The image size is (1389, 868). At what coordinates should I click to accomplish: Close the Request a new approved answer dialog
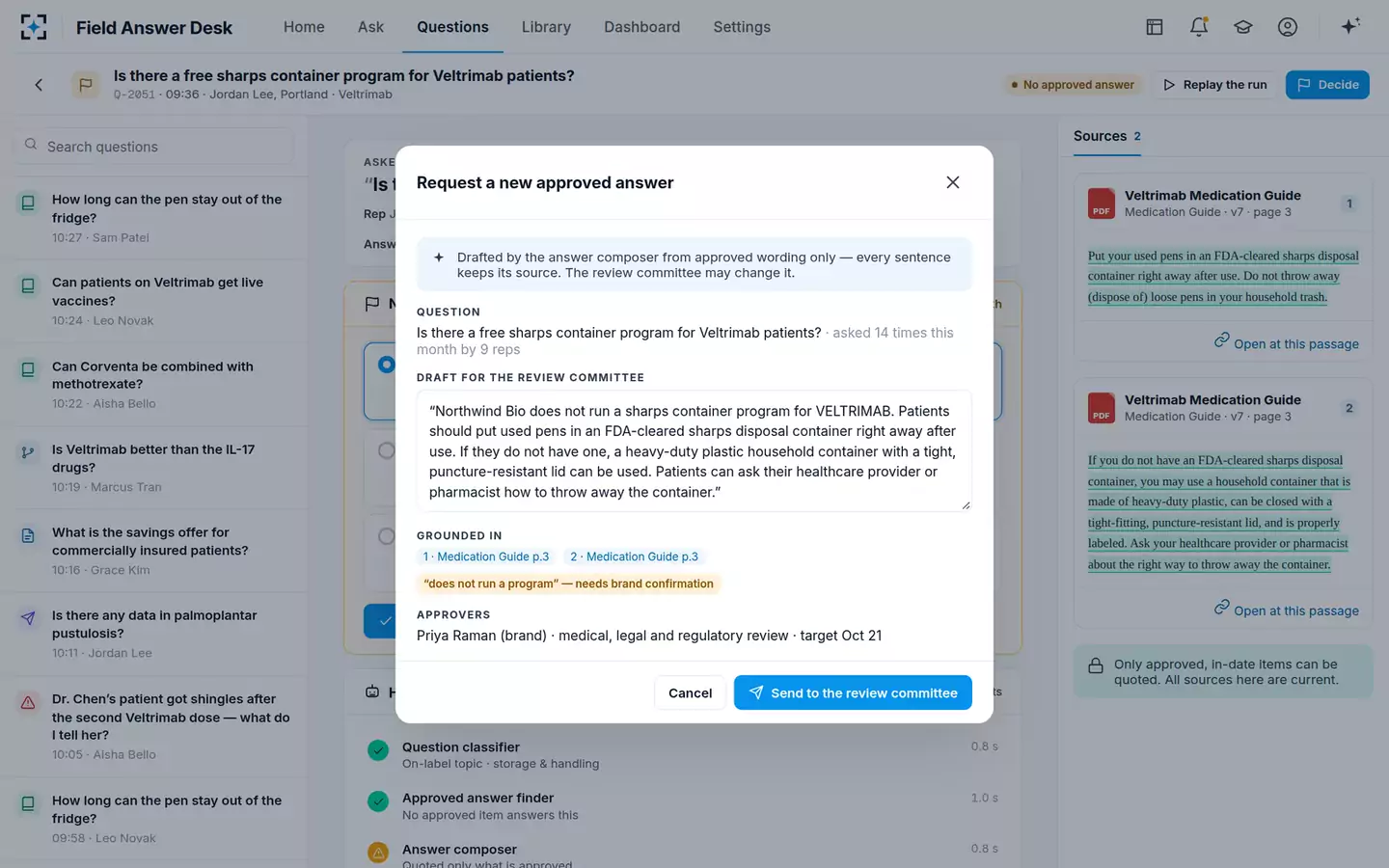tap(953, 182)
